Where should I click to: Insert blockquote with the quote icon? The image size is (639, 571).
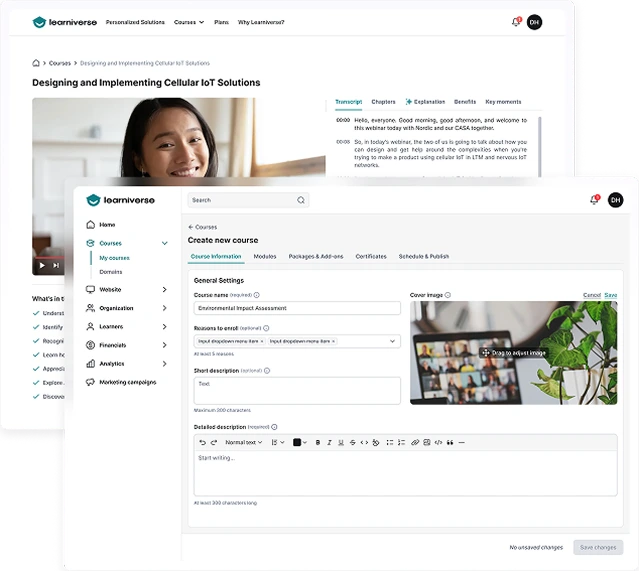450,442
